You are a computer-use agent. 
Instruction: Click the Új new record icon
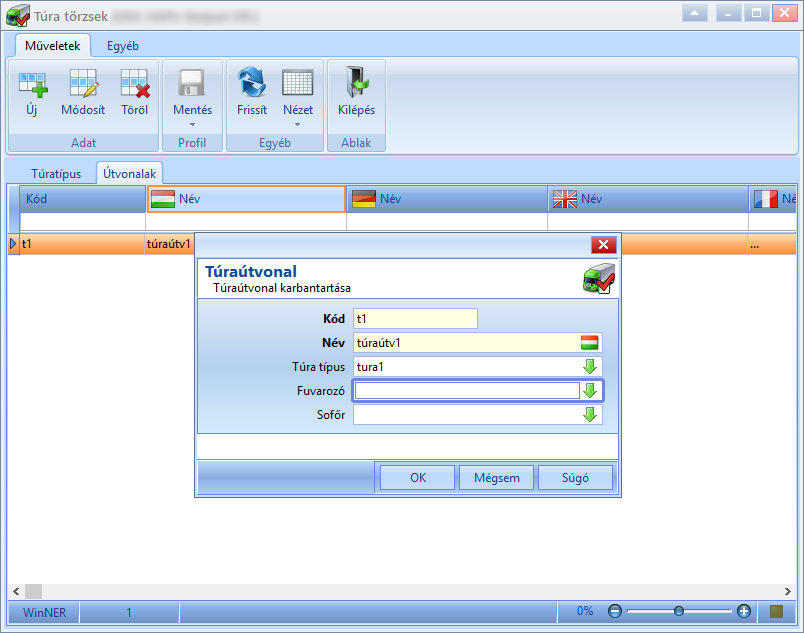33,84
